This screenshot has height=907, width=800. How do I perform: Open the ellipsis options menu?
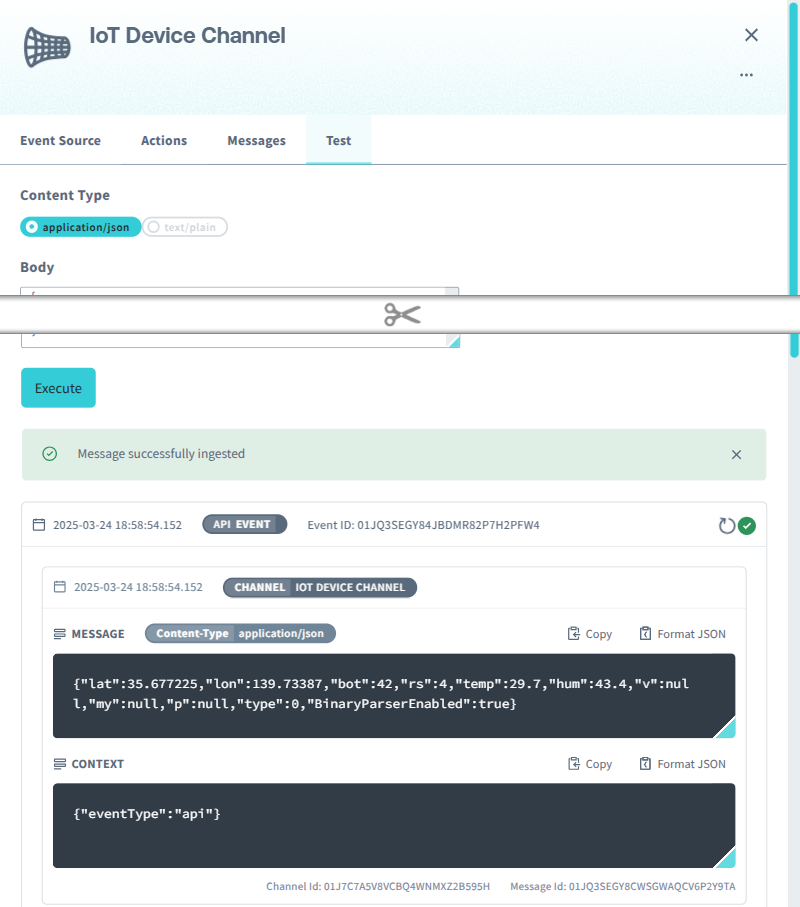click(746, 75)
